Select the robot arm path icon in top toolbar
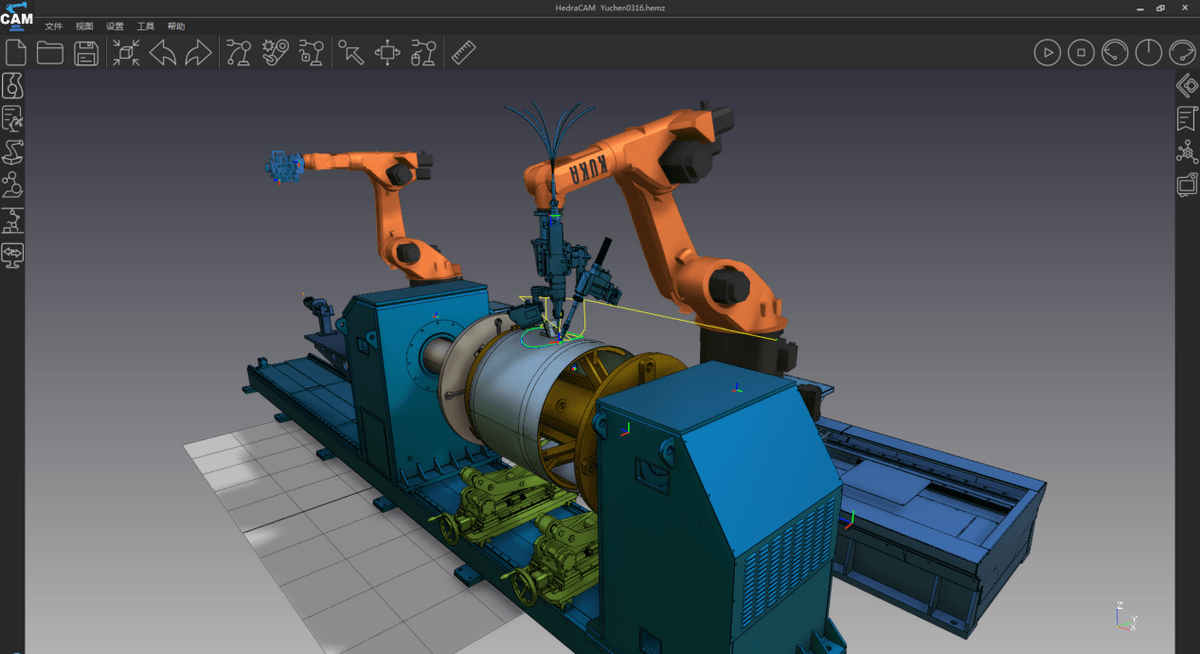The width and height of the screenshot is (1200, 654). pos(238,52)
